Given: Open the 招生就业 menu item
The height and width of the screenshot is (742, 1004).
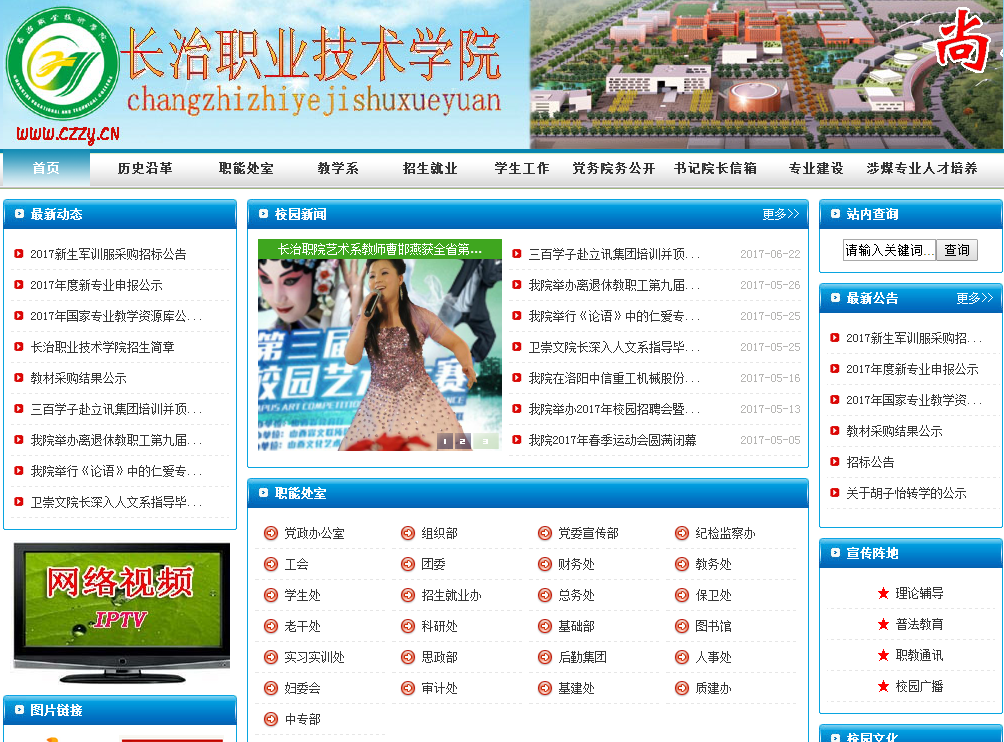Looking at the screenshot, I should coord(430,168).
